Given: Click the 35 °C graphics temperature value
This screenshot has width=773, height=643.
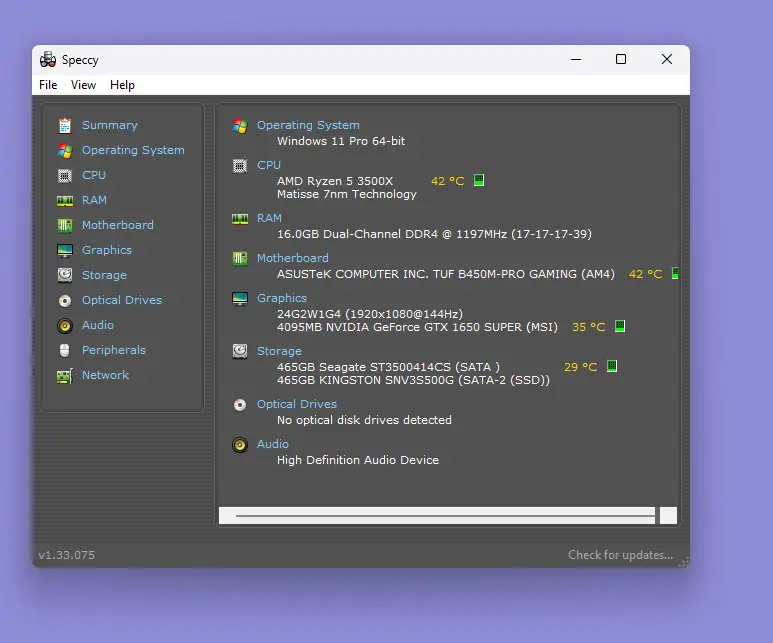Looking at the screenshot, I should (588, 327).
